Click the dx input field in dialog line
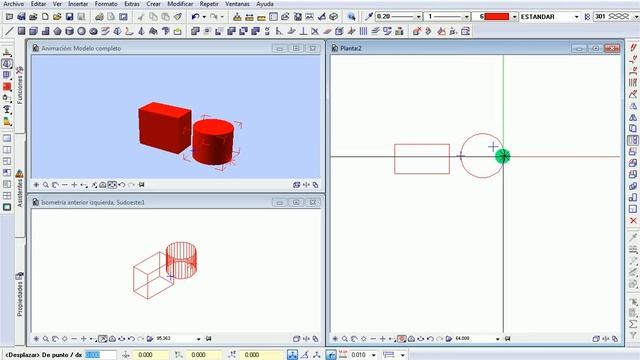 [100, 355]
